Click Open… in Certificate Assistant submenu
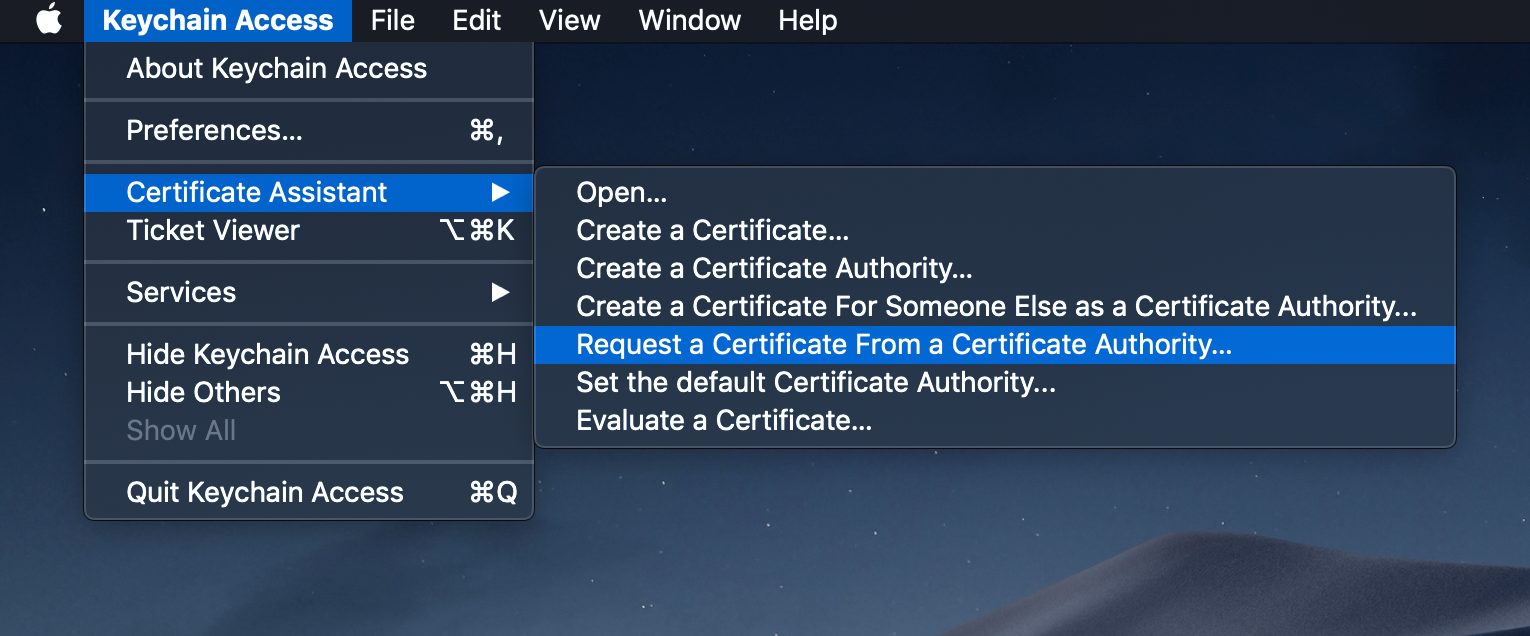The width and height of the screenshot is (1530, 636). tap(995, 193)
